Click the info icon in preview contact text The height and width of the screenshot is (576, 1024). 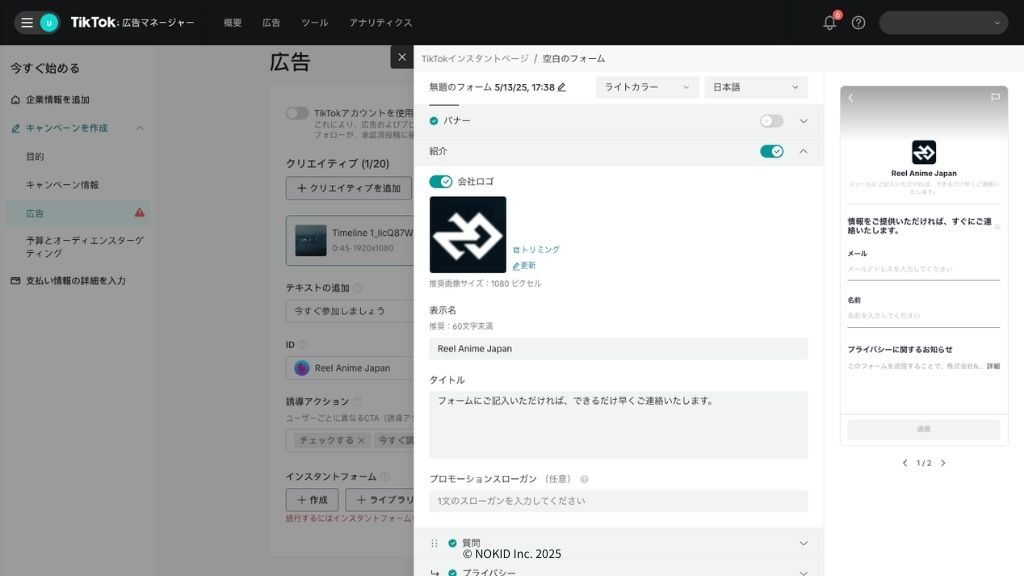997,227
